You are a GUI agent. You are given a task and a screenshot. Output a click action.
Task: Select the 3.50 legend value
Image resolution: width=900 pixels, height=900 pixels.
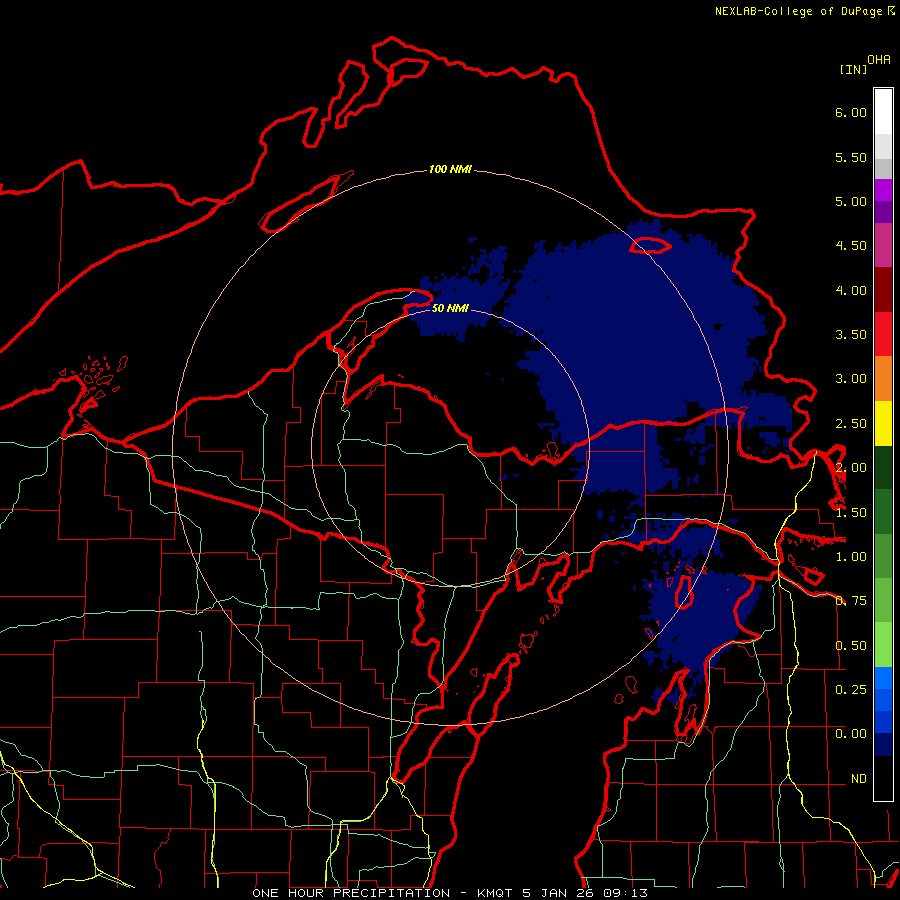click(x=851, y=335)
